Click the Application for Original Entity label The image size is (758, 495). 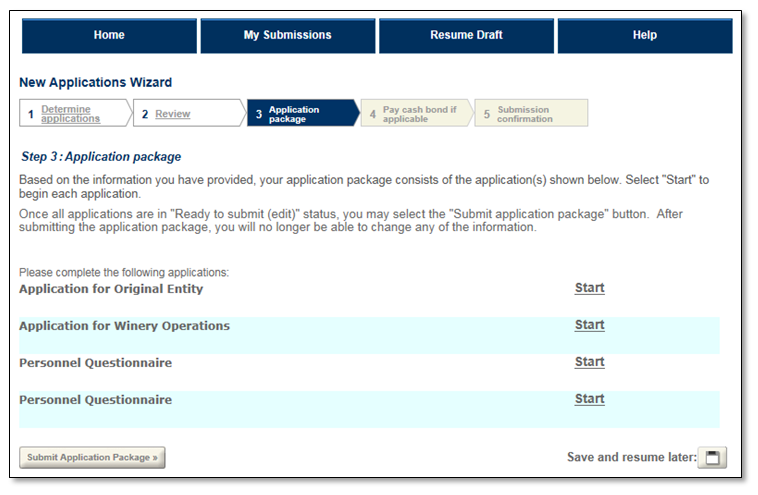point(111,289)
